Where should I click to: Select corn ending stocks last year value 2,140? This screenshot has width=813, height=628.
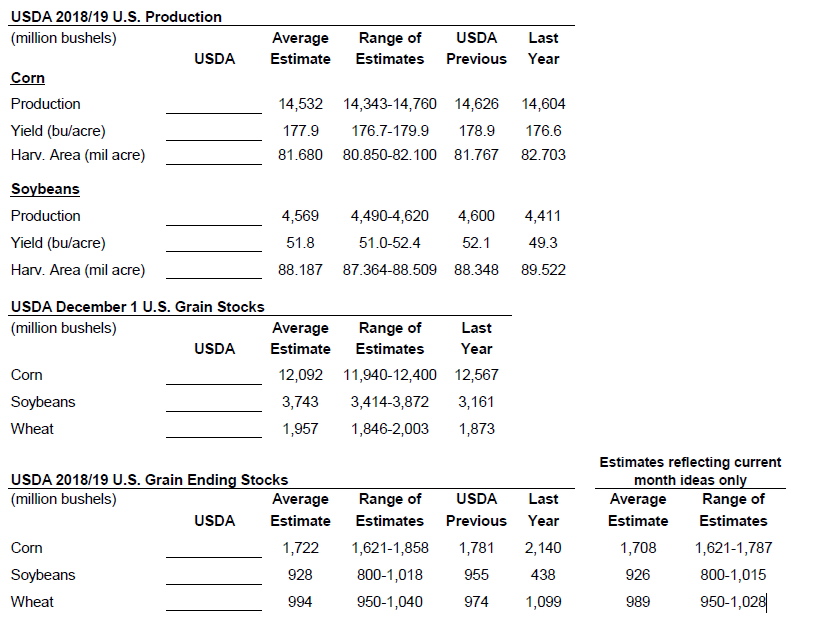543,548
